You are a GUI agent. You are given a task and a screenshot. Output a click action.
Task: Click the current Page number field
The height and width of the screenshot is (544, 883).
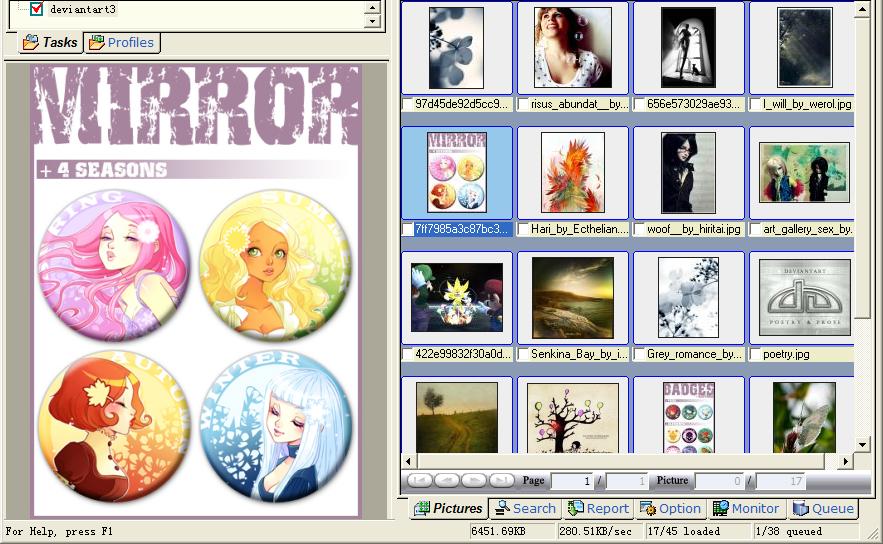point(572,481)
